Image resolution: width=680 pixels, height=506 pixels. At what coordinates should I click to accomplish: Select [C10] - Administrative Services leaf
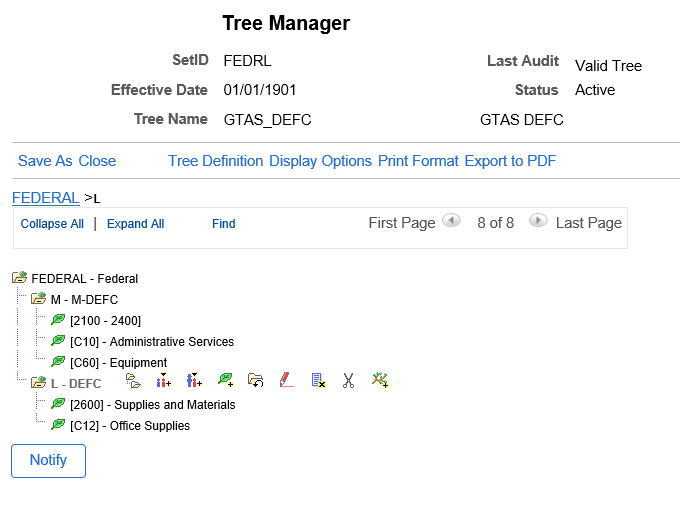152,342
